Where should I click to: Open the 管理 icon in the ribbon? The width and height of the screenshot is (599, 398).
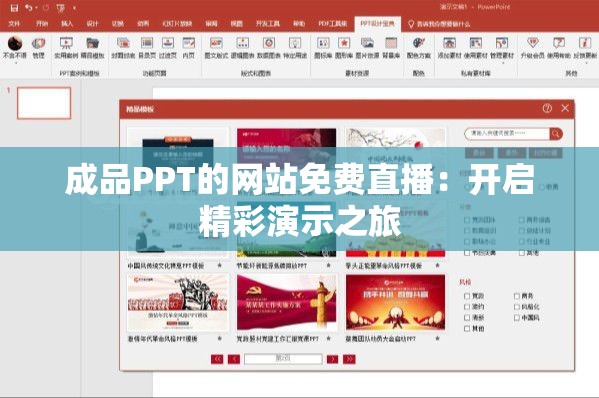tap(38, 48)
